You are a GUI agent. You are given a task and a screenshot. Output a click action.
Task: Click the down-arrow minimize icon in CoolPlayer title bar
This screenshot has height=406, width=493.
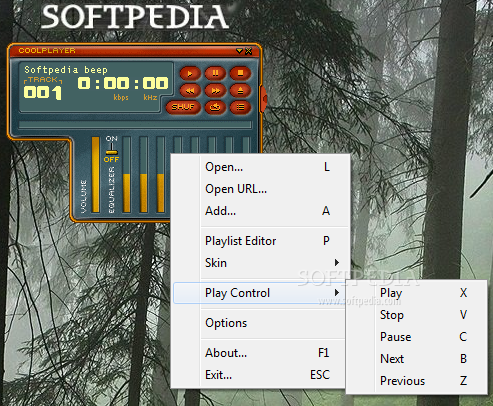(x=239, y=51)
